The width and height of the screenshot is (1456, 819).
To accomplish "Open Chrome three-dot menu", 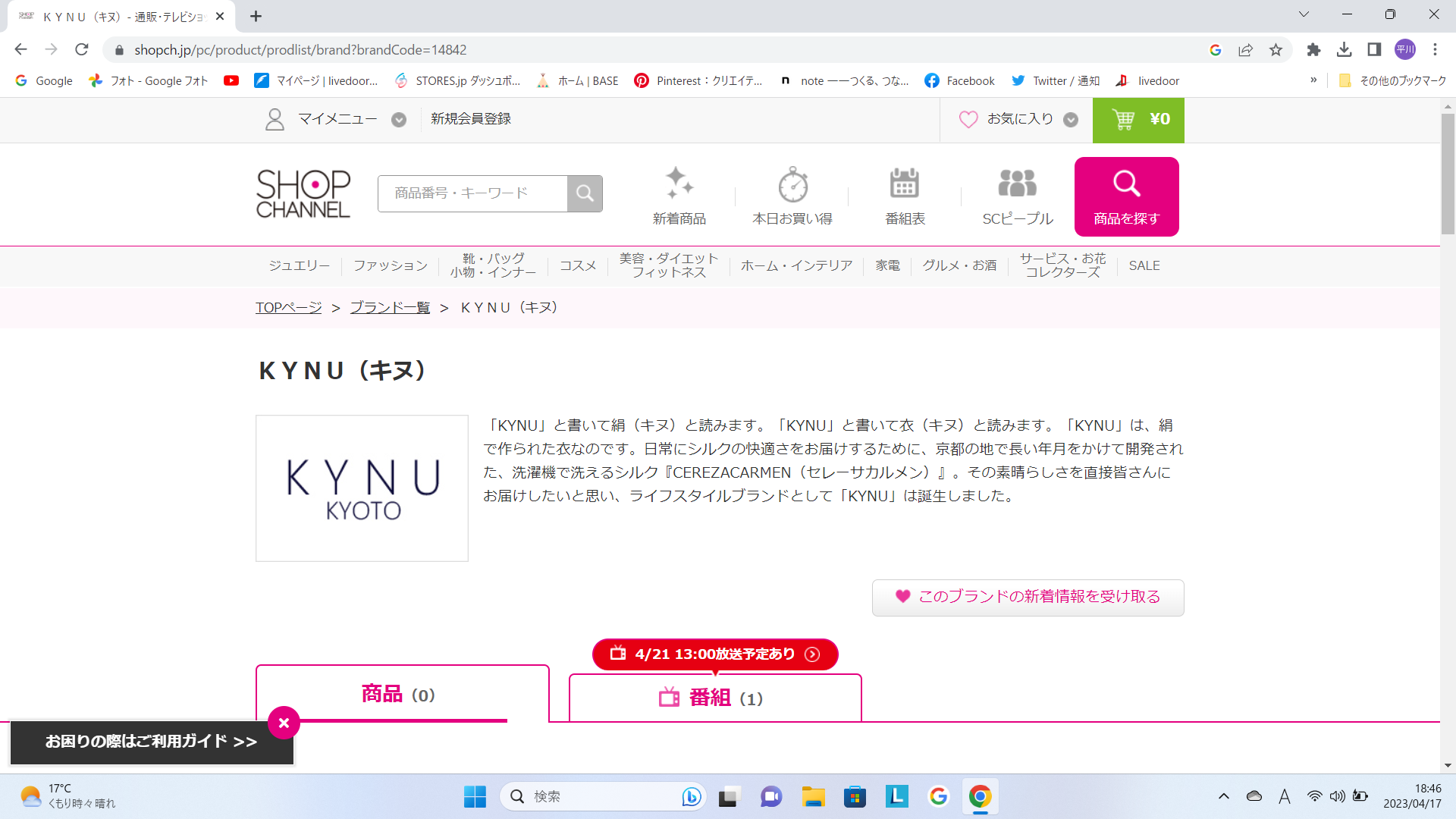I will (x=1435, y=50).
